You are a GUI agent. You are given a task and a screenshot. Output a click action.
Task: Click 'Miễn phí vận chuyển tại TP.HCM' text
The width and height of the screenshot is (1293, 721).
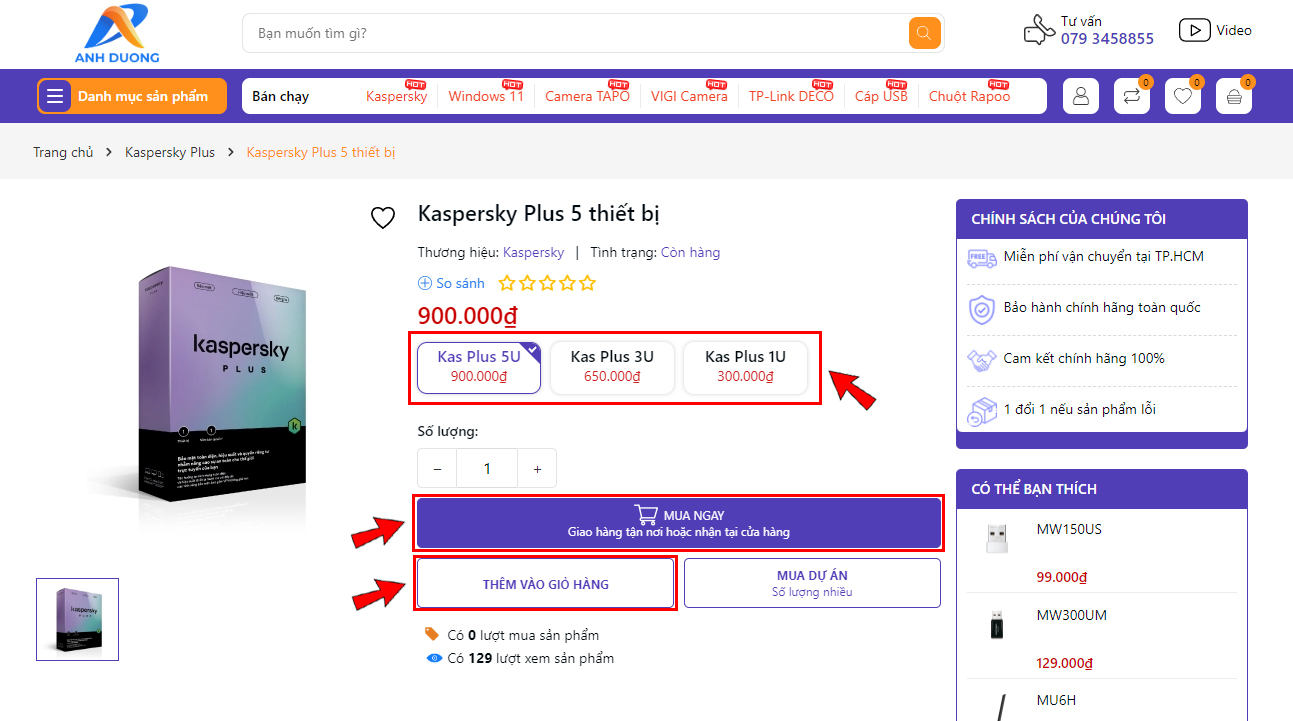(1104, 256)
